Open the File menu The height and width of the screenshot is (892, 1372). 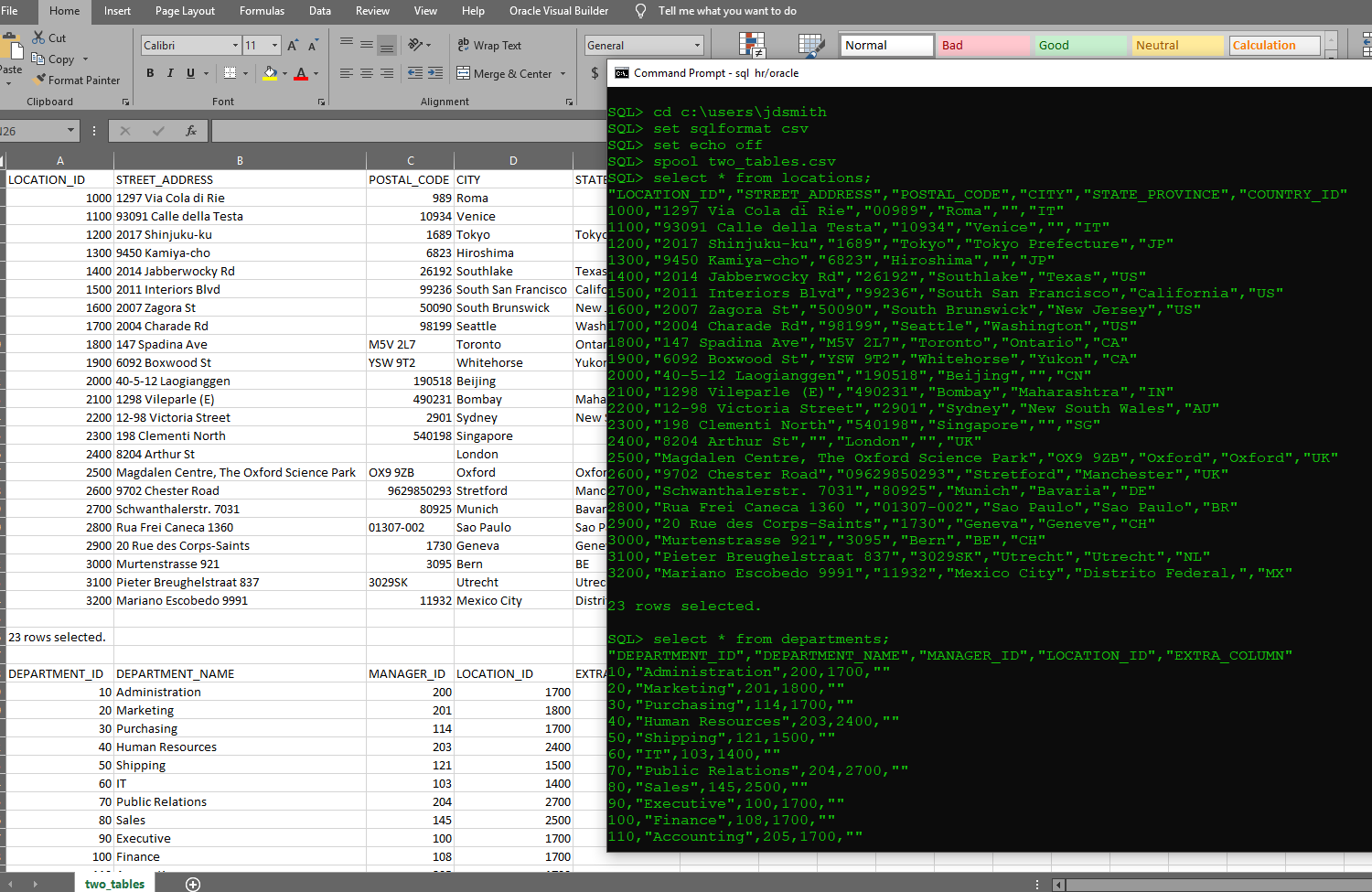[10, 11]
